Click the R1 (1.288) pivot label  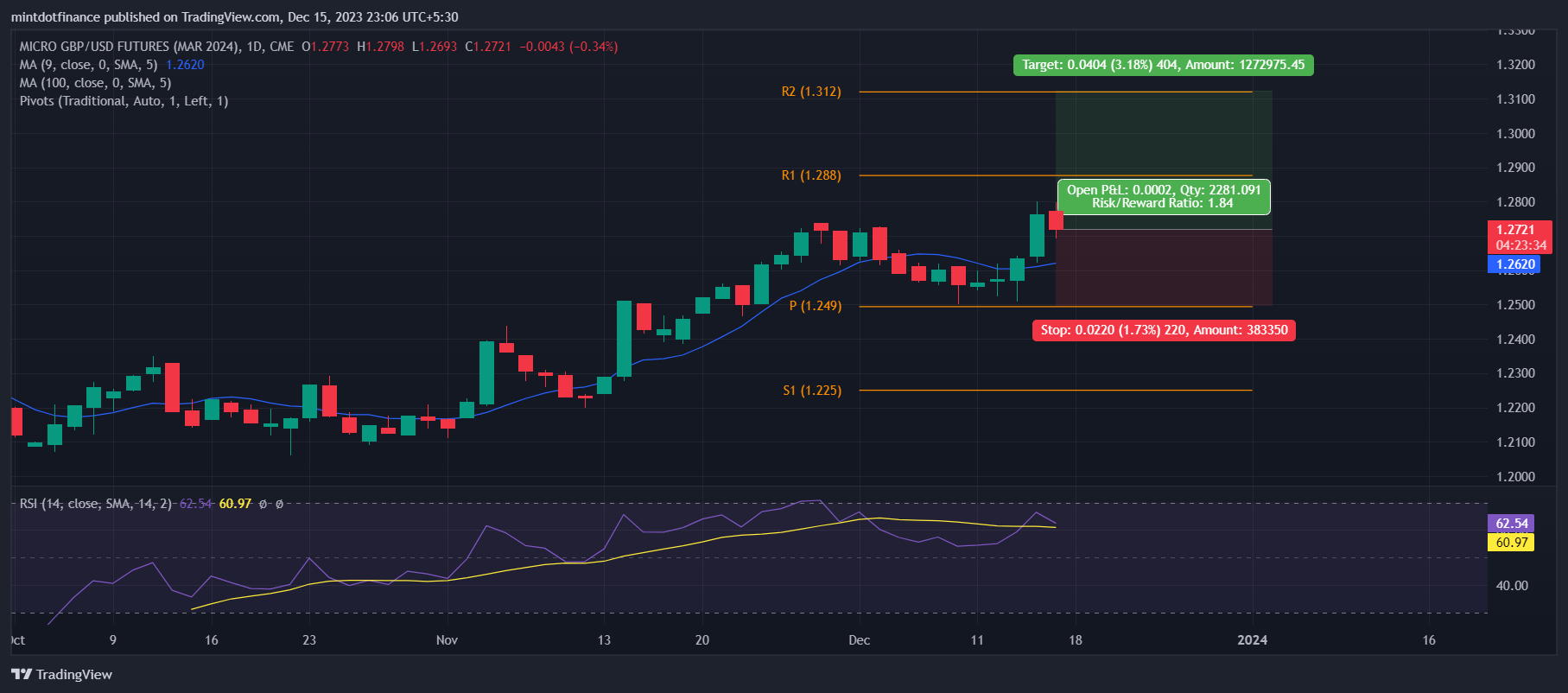(811, 175)
